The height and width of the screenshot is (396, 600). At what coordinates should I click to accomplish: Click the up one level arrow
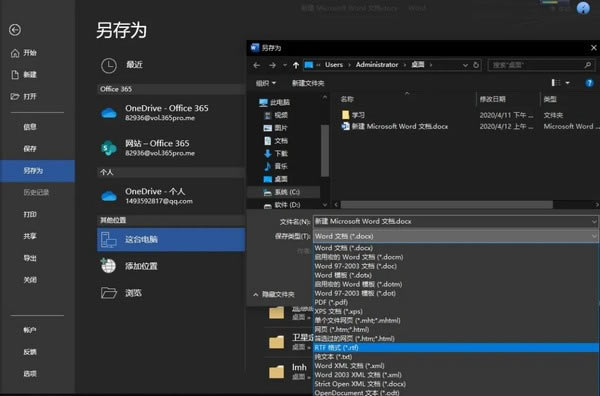[296, 65]
